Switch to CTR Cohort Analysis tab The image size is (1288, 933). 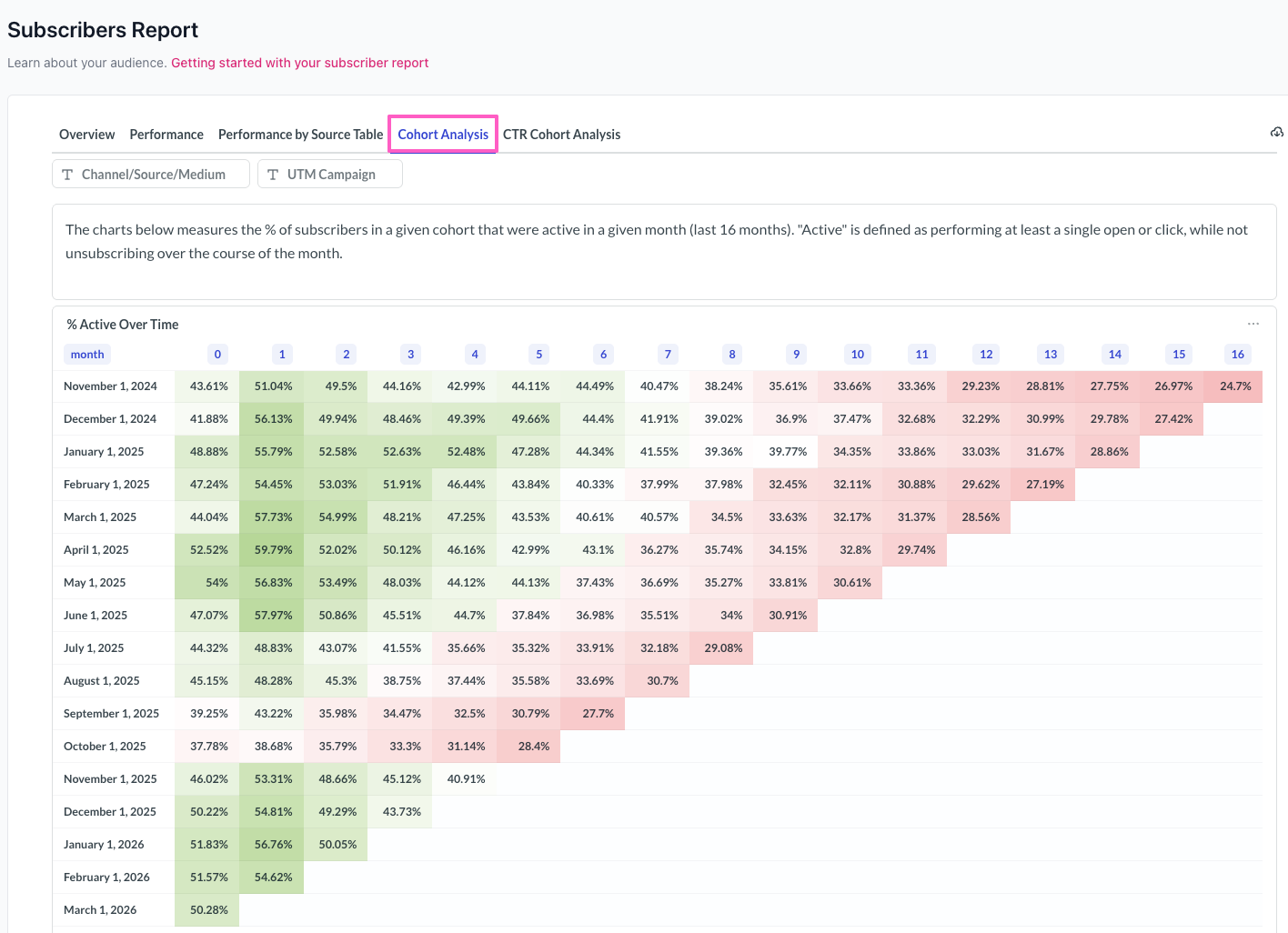(x=561, y=135)
